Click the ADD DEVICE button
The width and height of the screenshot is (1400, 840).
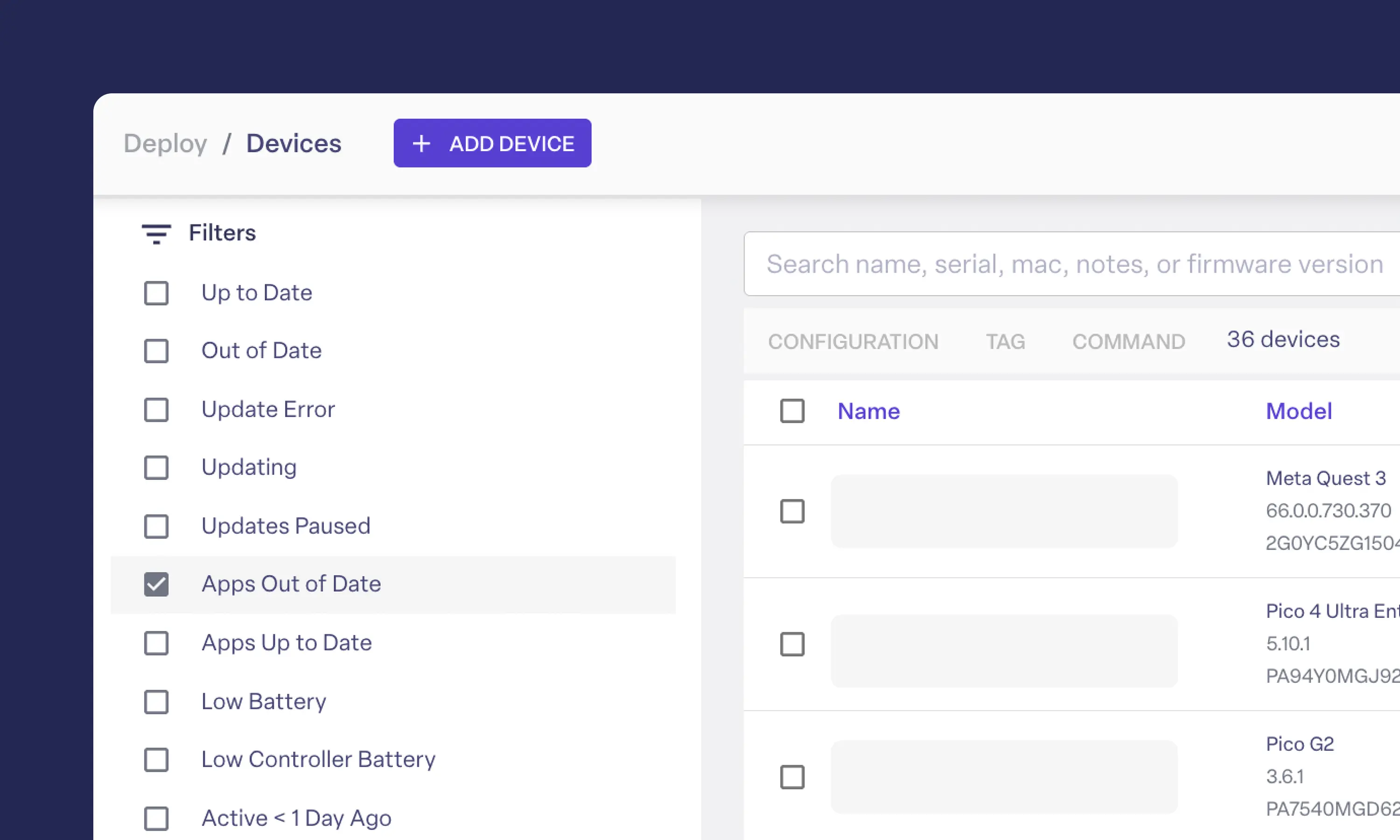click(x=492, y=143)
